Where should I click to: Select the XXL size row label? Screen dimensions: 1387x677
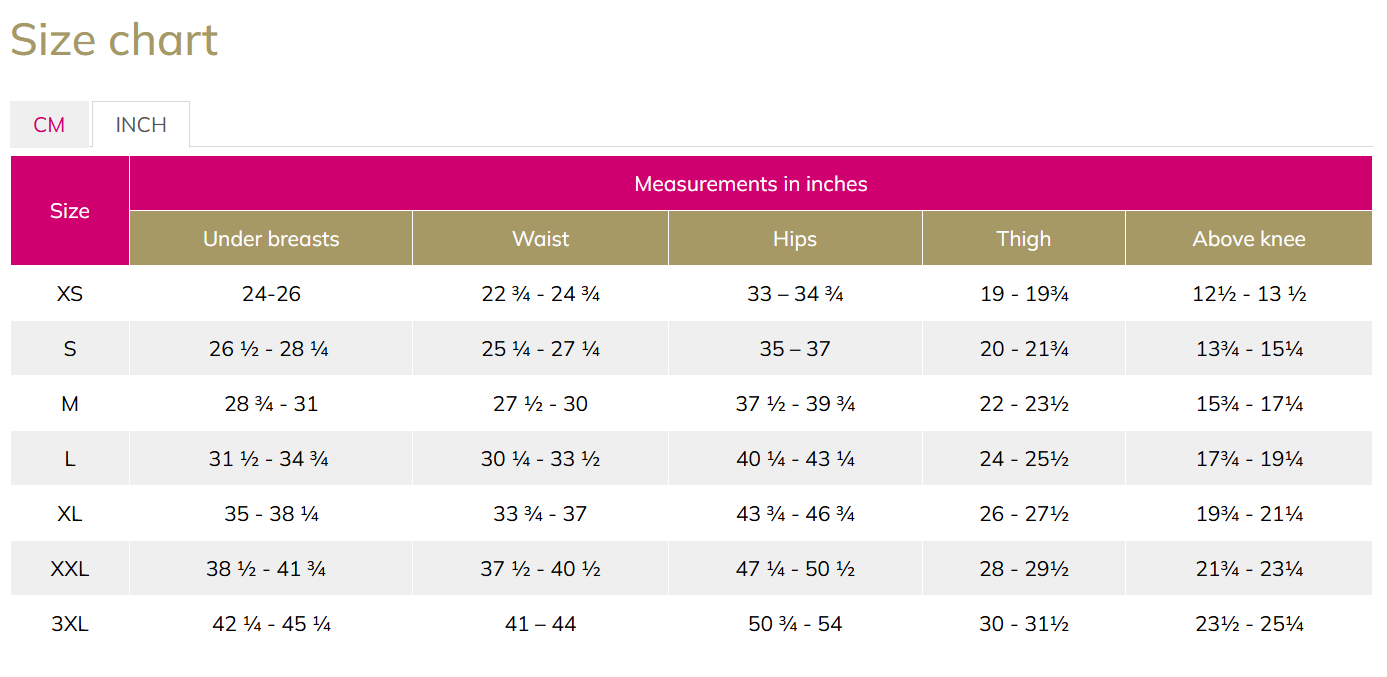(x=70, y=569)
